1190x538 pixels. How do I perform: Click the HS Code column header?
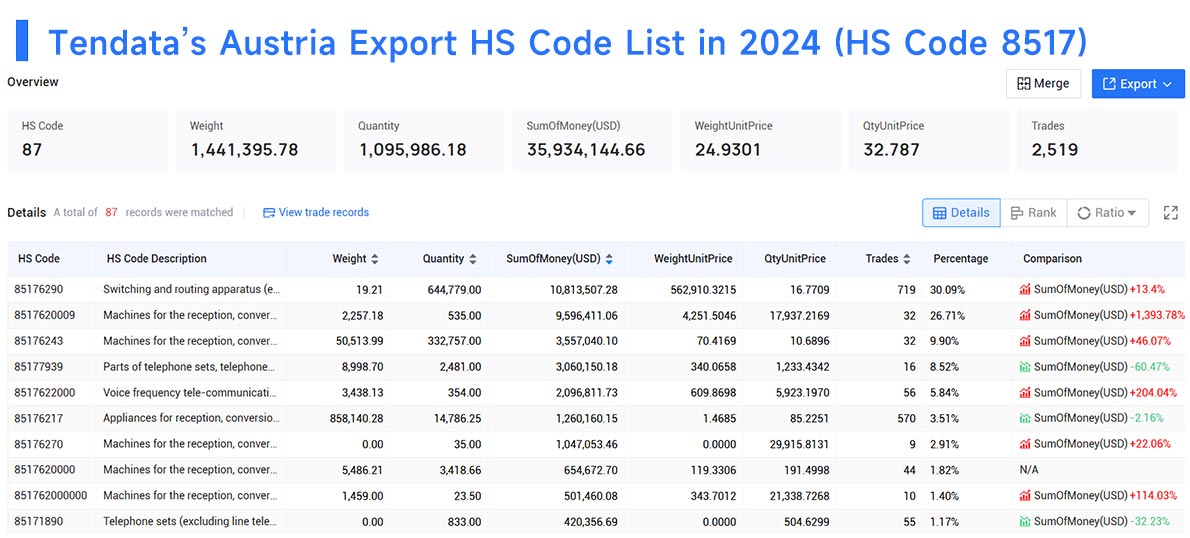[39, 259]
